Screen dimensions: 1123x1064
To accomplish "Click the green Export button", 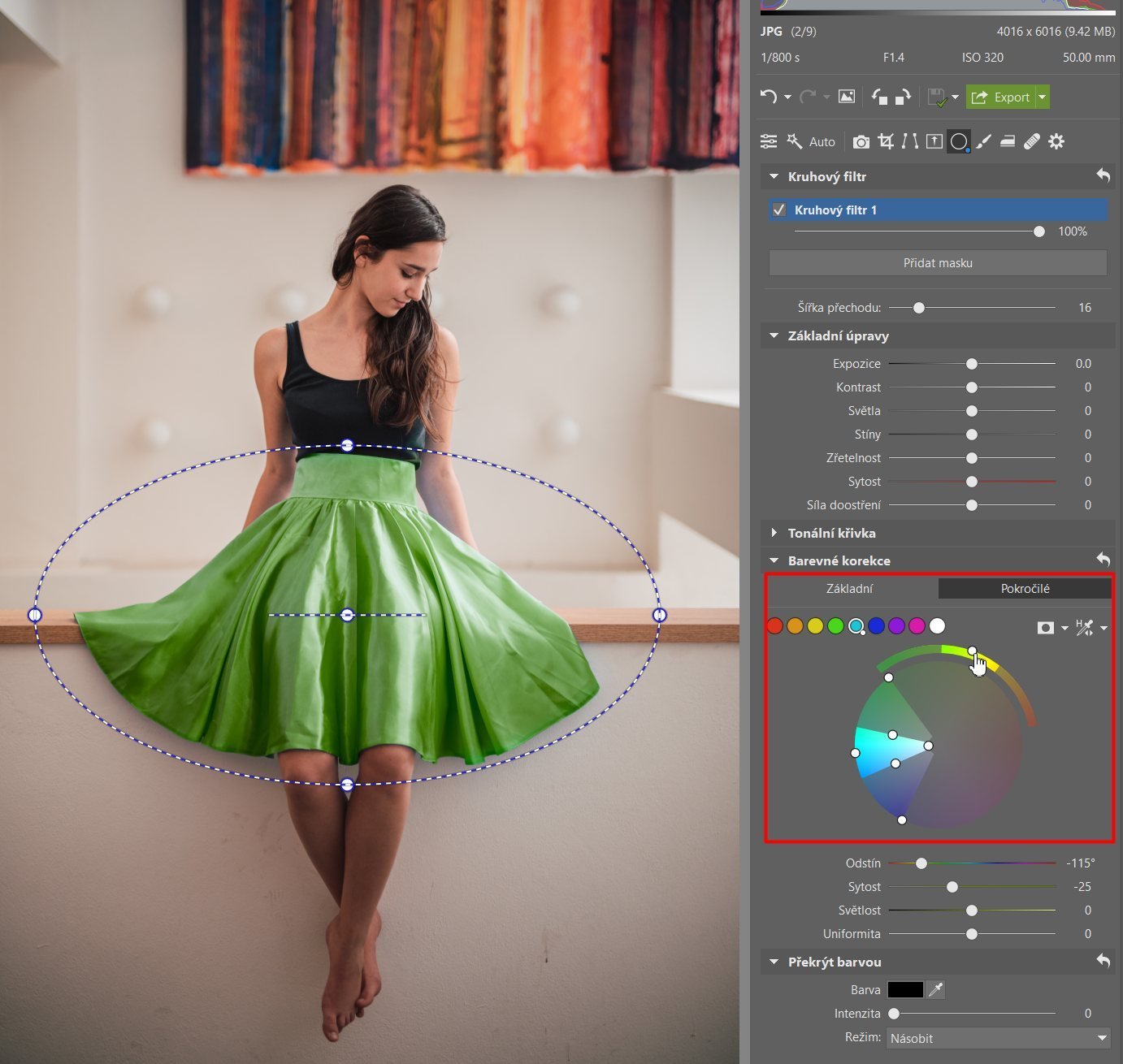I will (x=1001, y=97).
